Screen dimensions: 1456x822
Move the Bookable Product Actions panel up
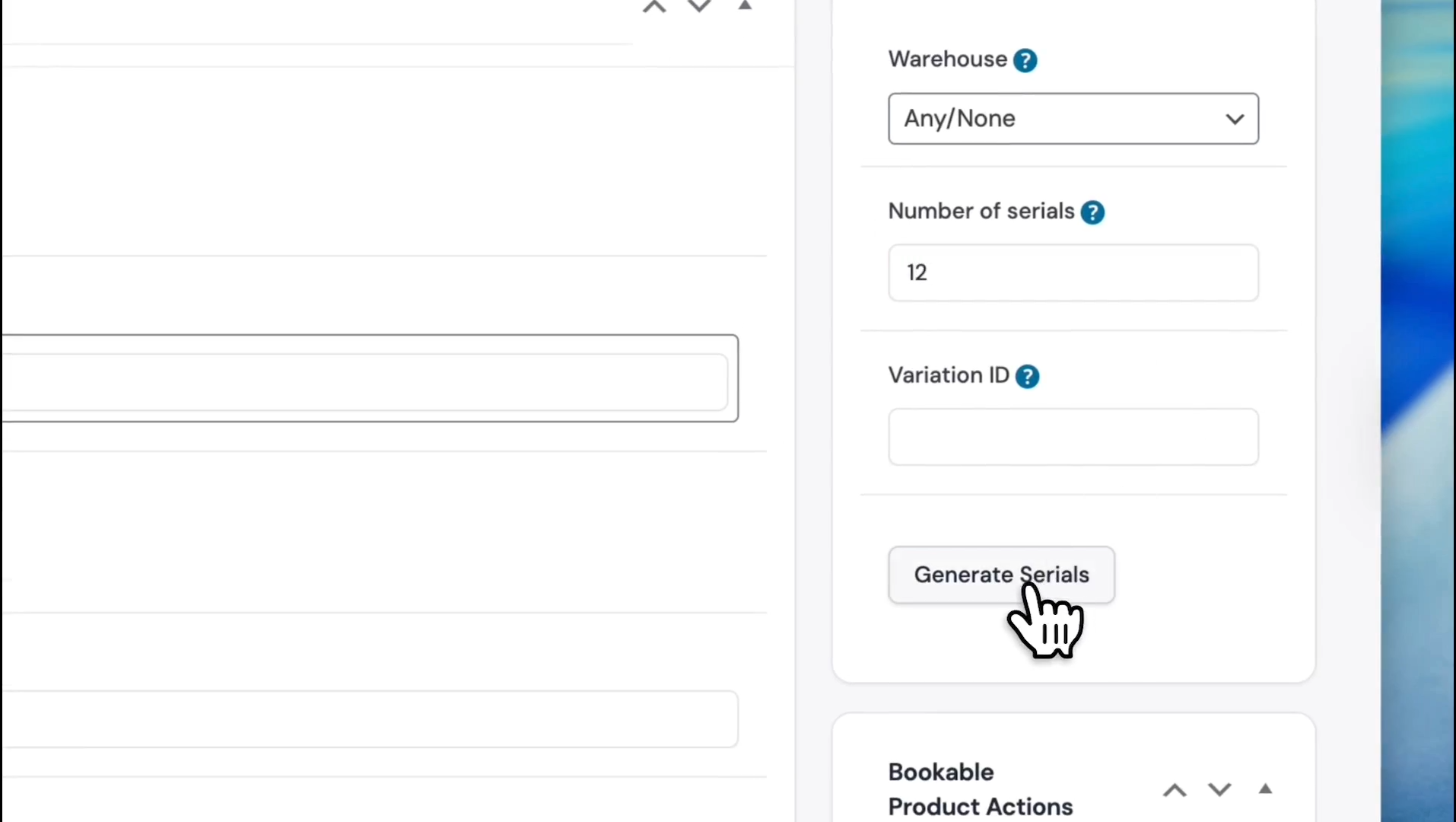tap(1175, 790)
